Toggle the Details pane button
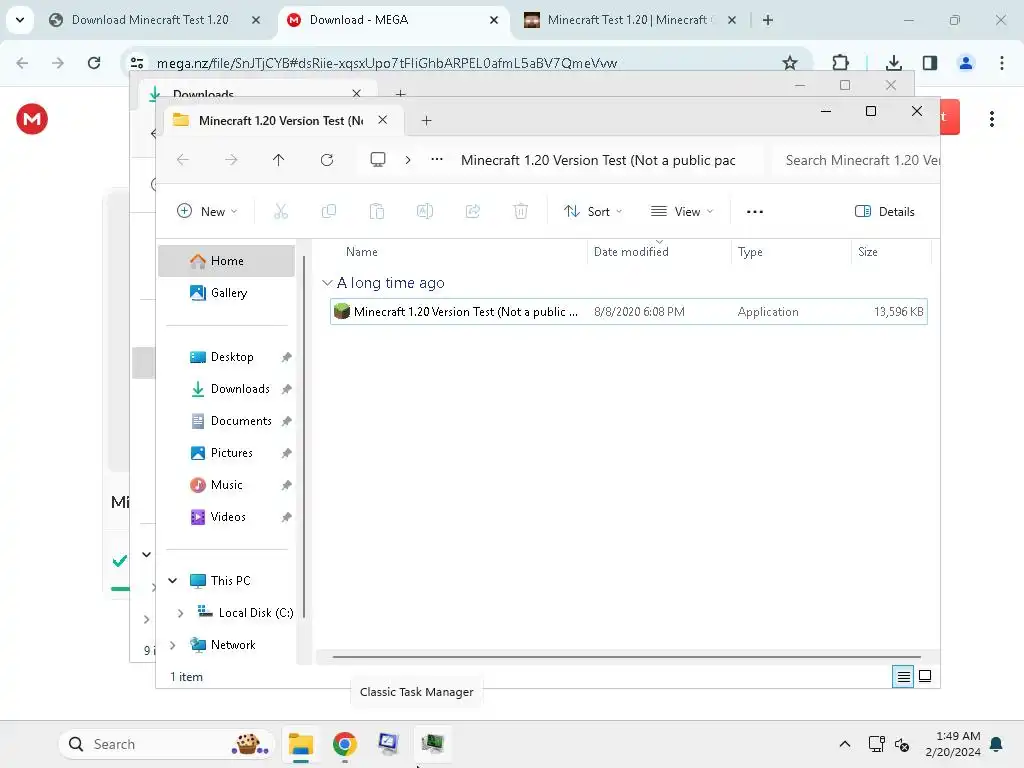The width and height of the screenshot is (1024, 768). 885,212
